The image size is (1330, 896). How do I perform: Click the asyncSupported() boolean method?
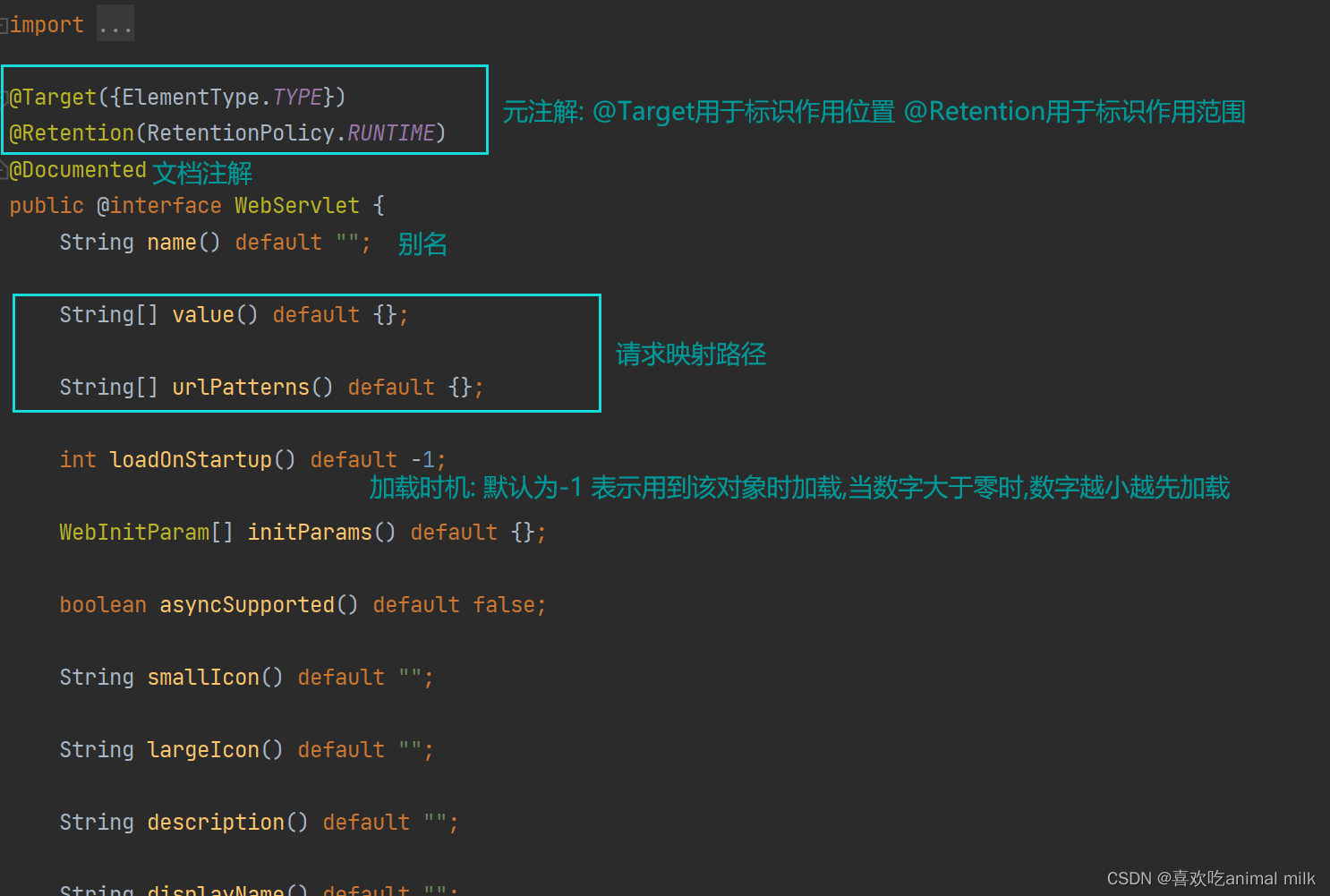click(x=248, y=604)
